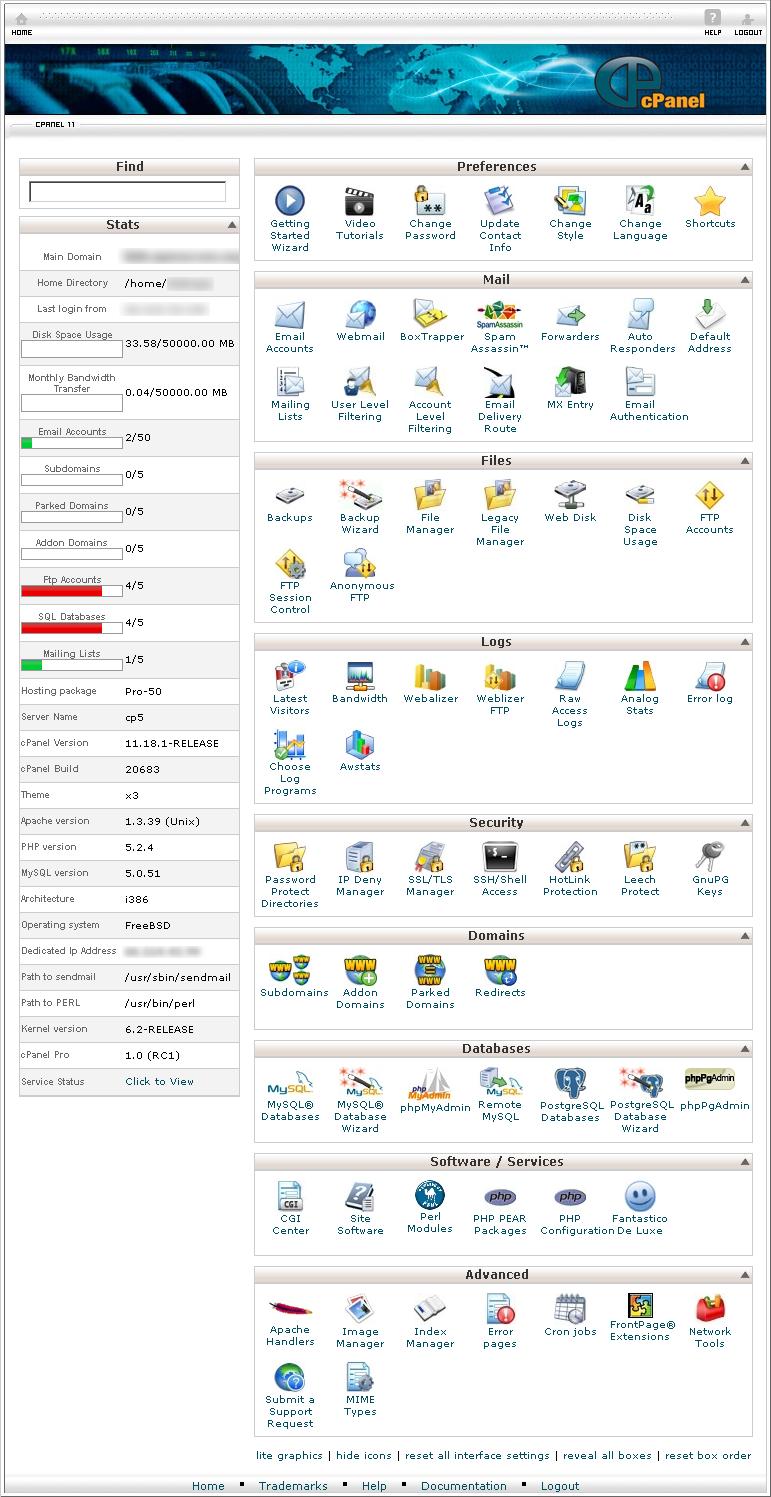The image size is (771, 1497).
Task: Collapse the Stats panel
Action: pyautogui.click(x=232, y=225)
